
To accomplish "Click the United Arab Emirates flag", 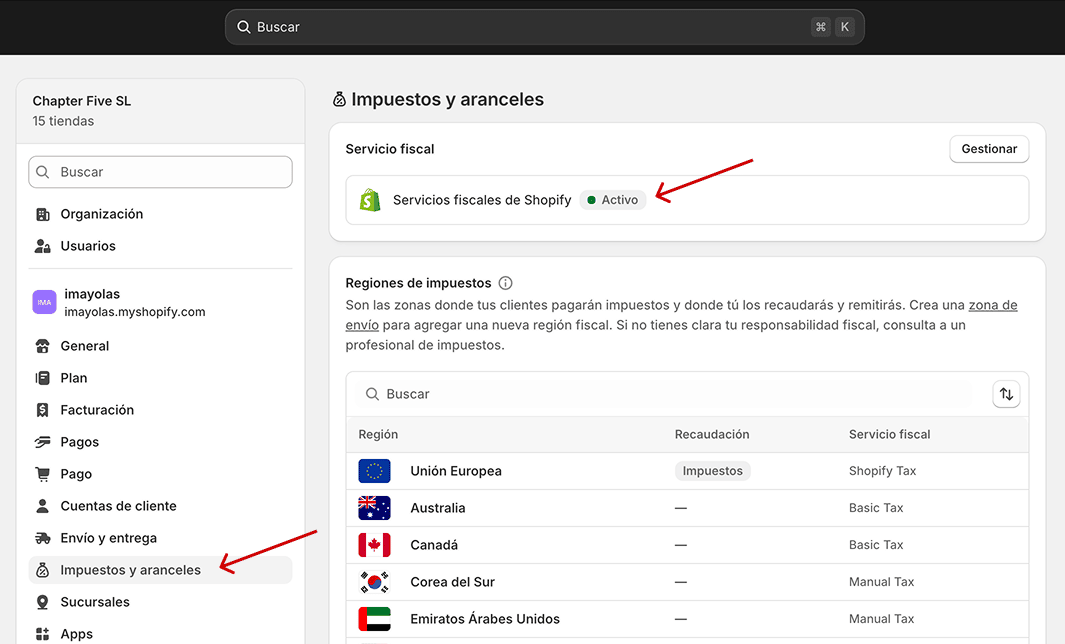I will [374, 619].
